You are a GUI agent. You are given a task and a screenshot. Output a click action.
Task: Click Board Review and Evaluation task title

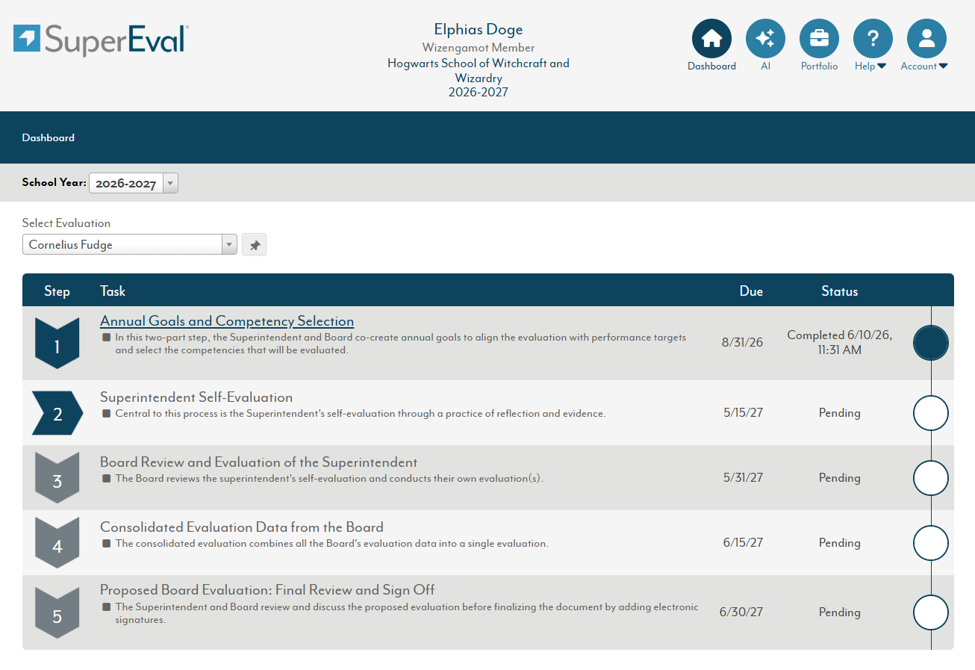coord(259,462)
